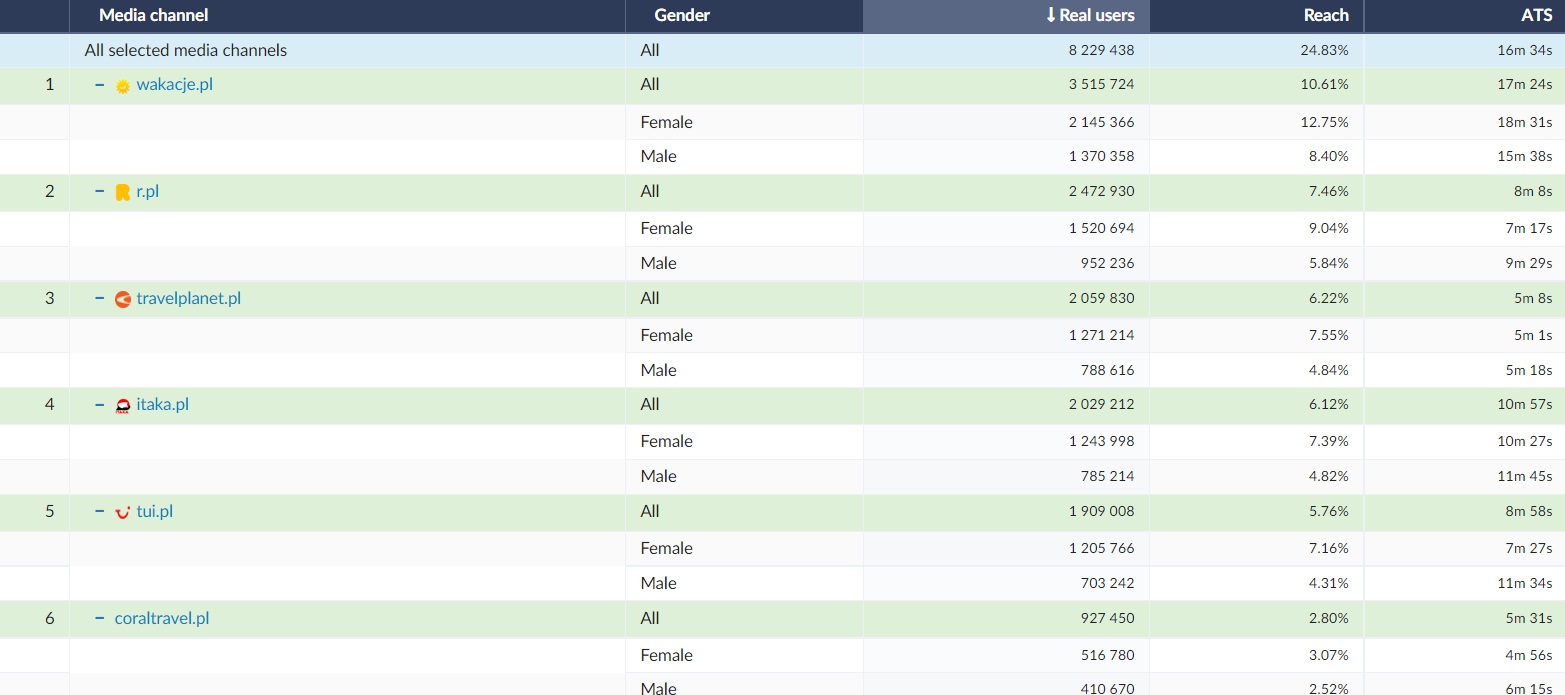Click the itaka.pl logo icon

(x=123, y=406)
